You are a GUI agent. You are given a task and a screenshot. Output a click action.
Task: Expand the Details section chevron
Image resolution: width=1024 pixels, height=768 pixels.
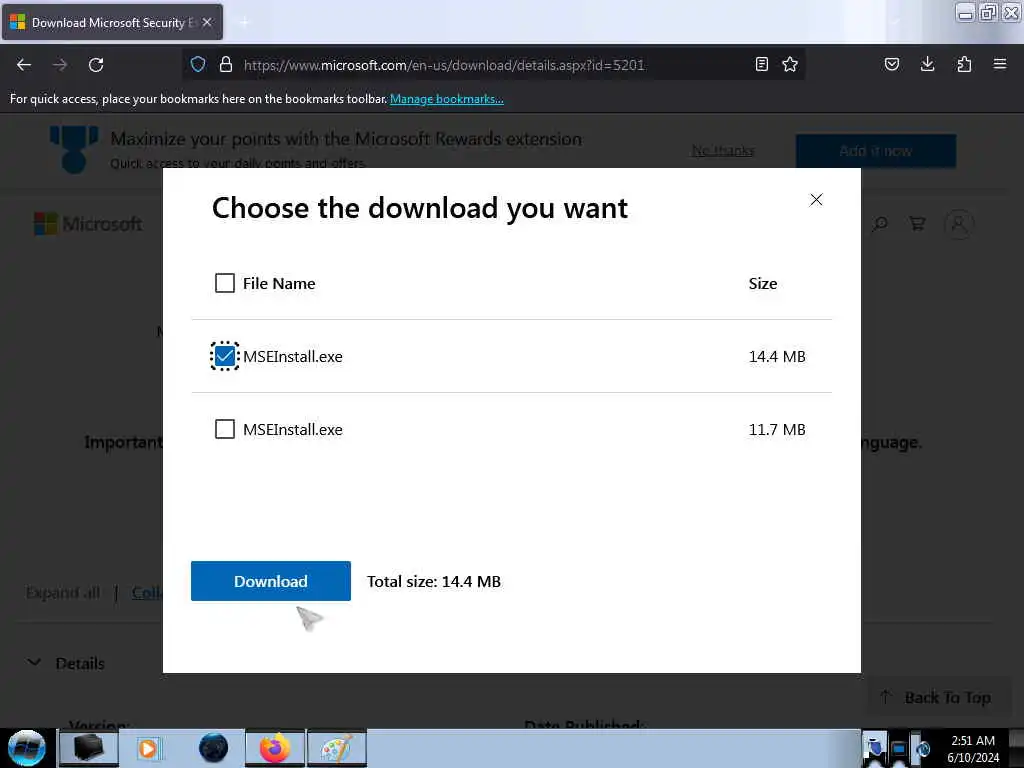pyautogui.click(x=34, y=662)
